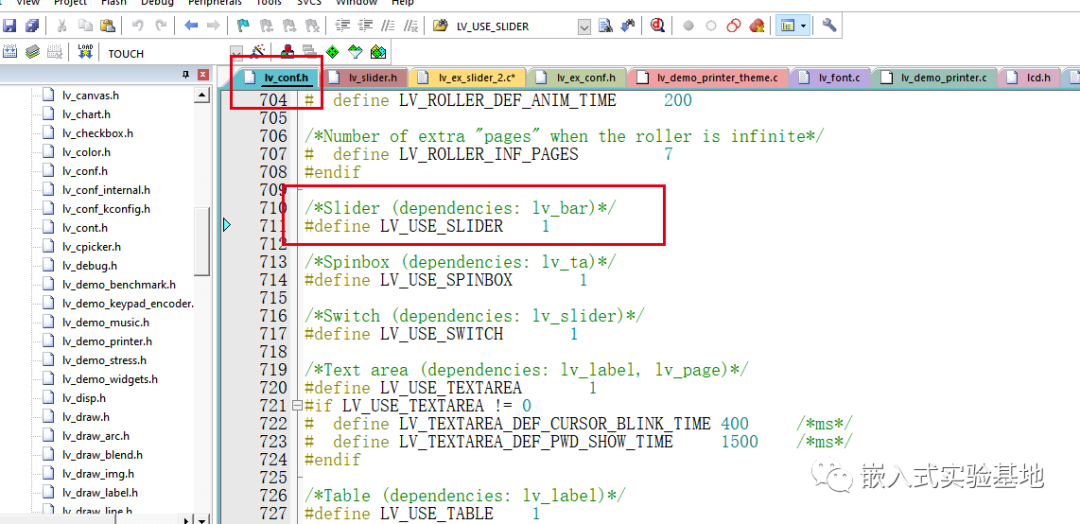
Task: Copy selection with toolbar icon
Action: (x=85, y=26)
